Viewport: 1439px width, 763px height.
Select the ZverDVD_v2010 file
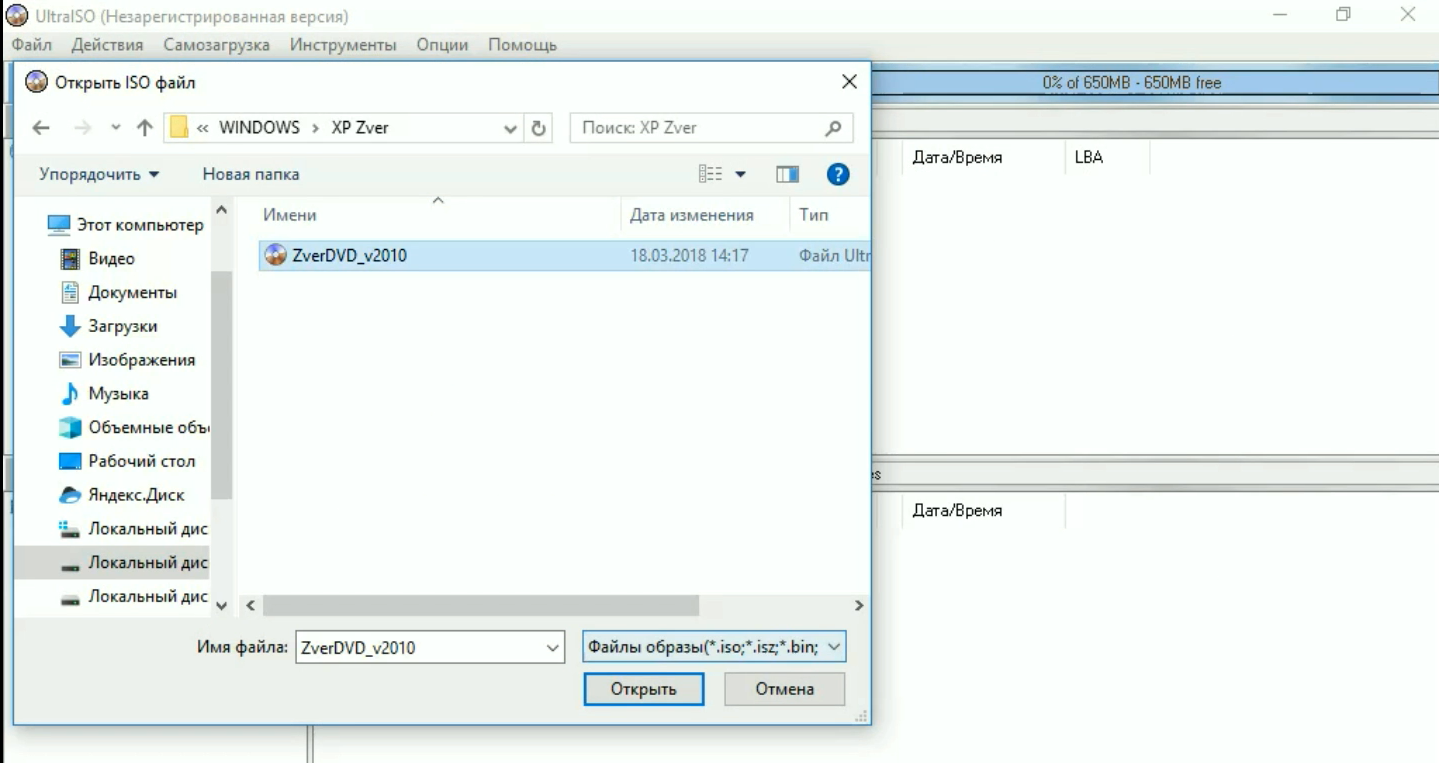(x=563, y=255)
